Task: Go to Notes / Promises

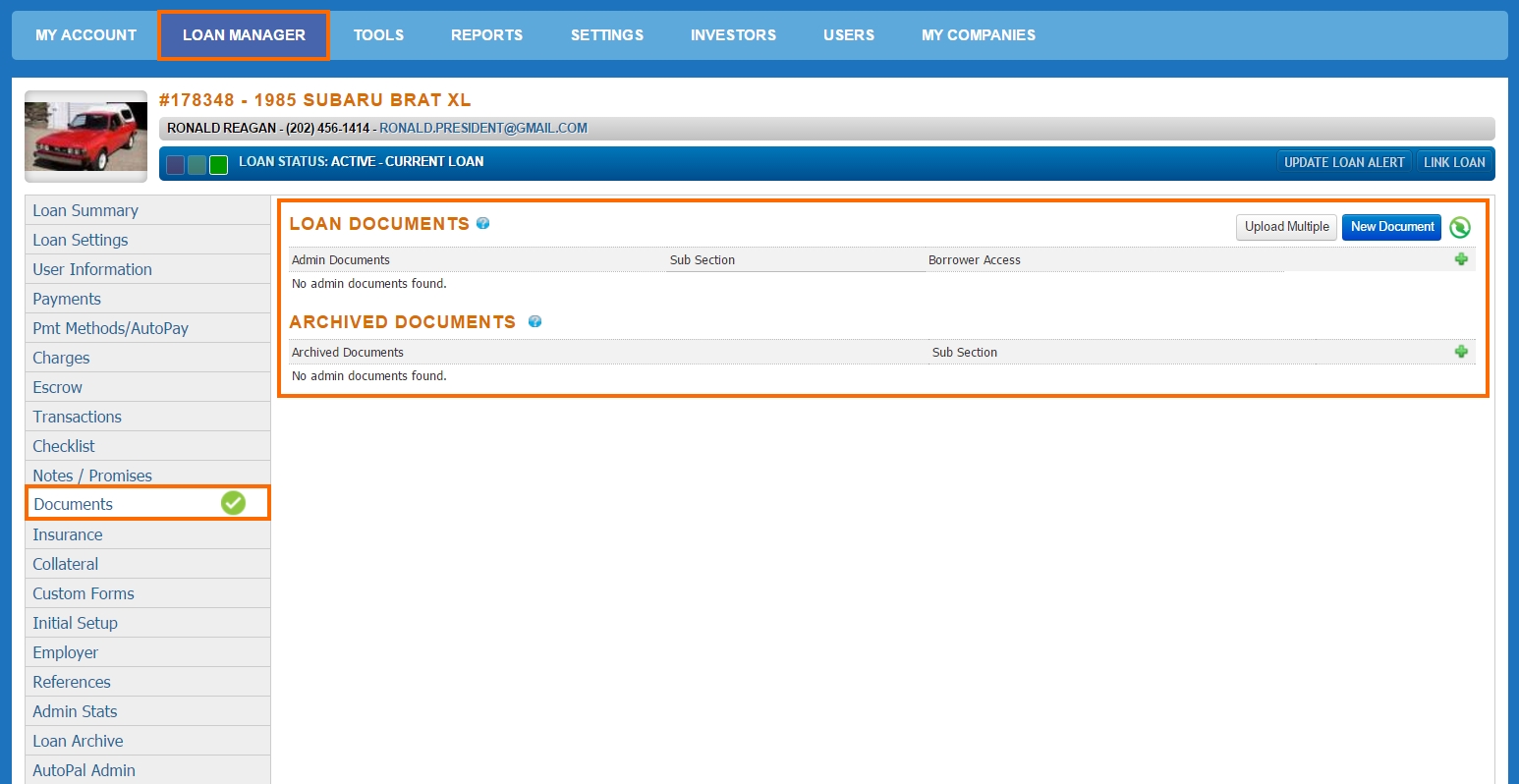Action: (147, 474)
